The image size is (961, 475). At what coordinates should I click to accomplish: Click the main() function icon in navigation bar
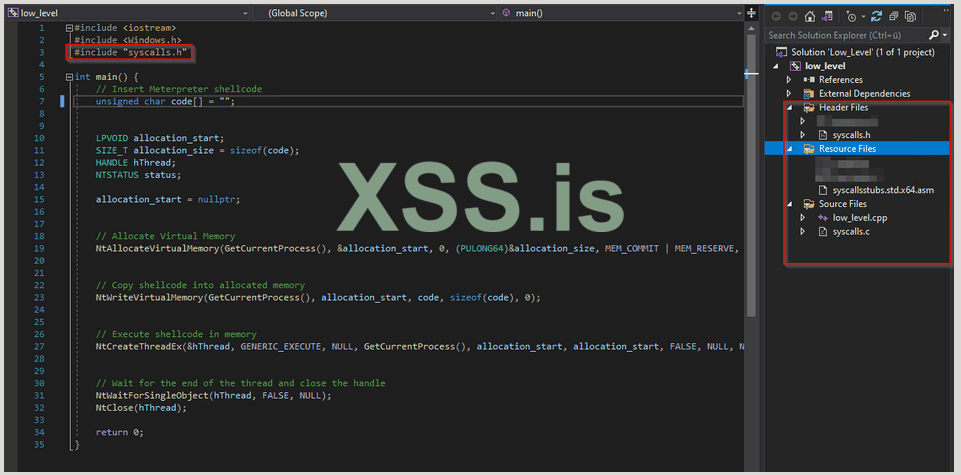pyautogui.click(x=506, y=13)
